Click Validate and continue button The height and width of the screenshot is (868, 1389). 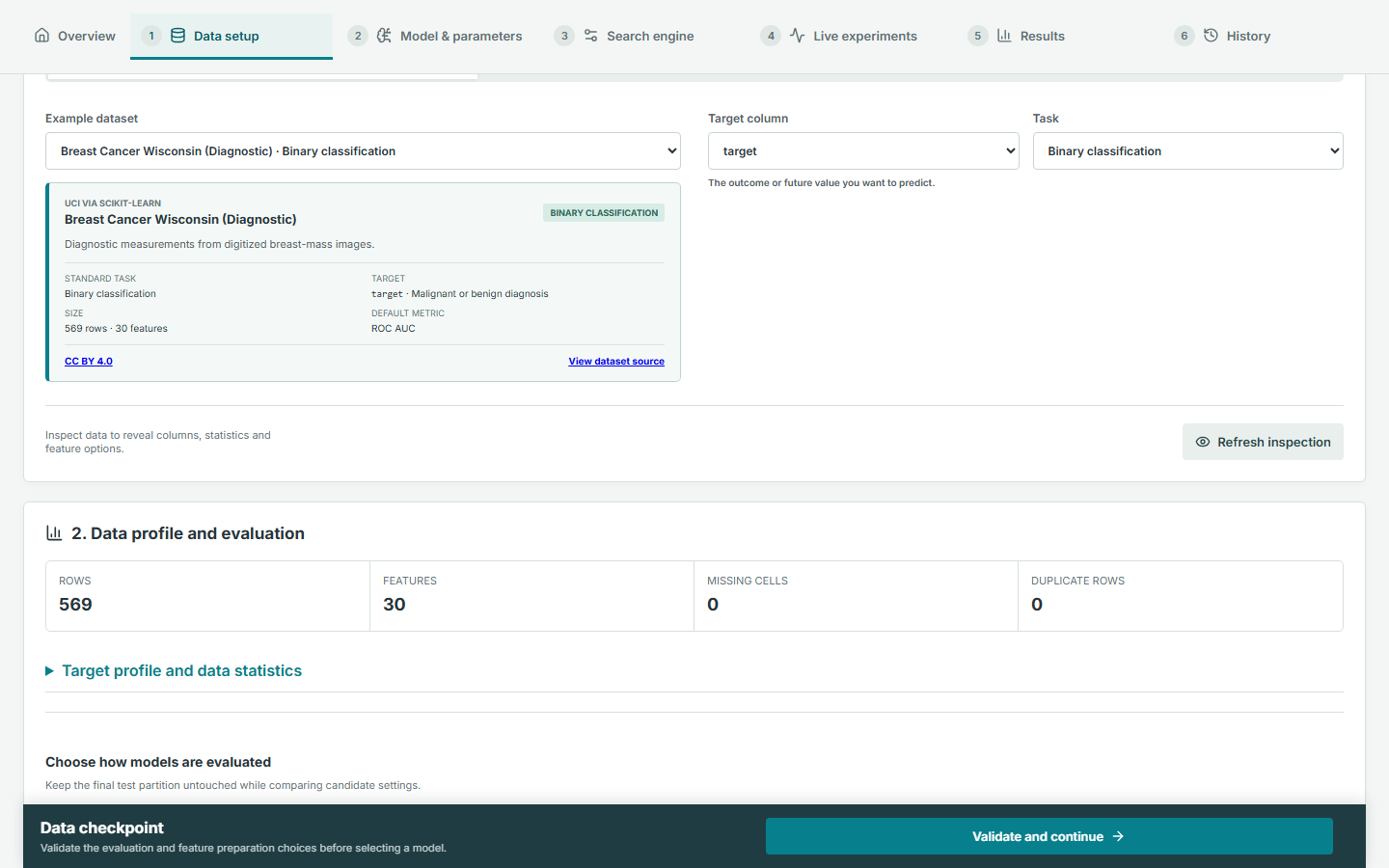(1049, 836)
